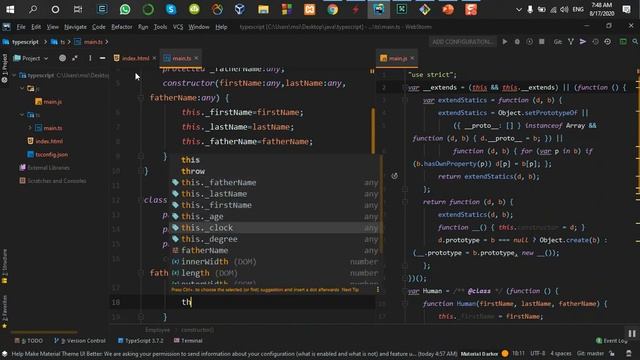Select this._fatherName completion suggestion

click(276, 182)
